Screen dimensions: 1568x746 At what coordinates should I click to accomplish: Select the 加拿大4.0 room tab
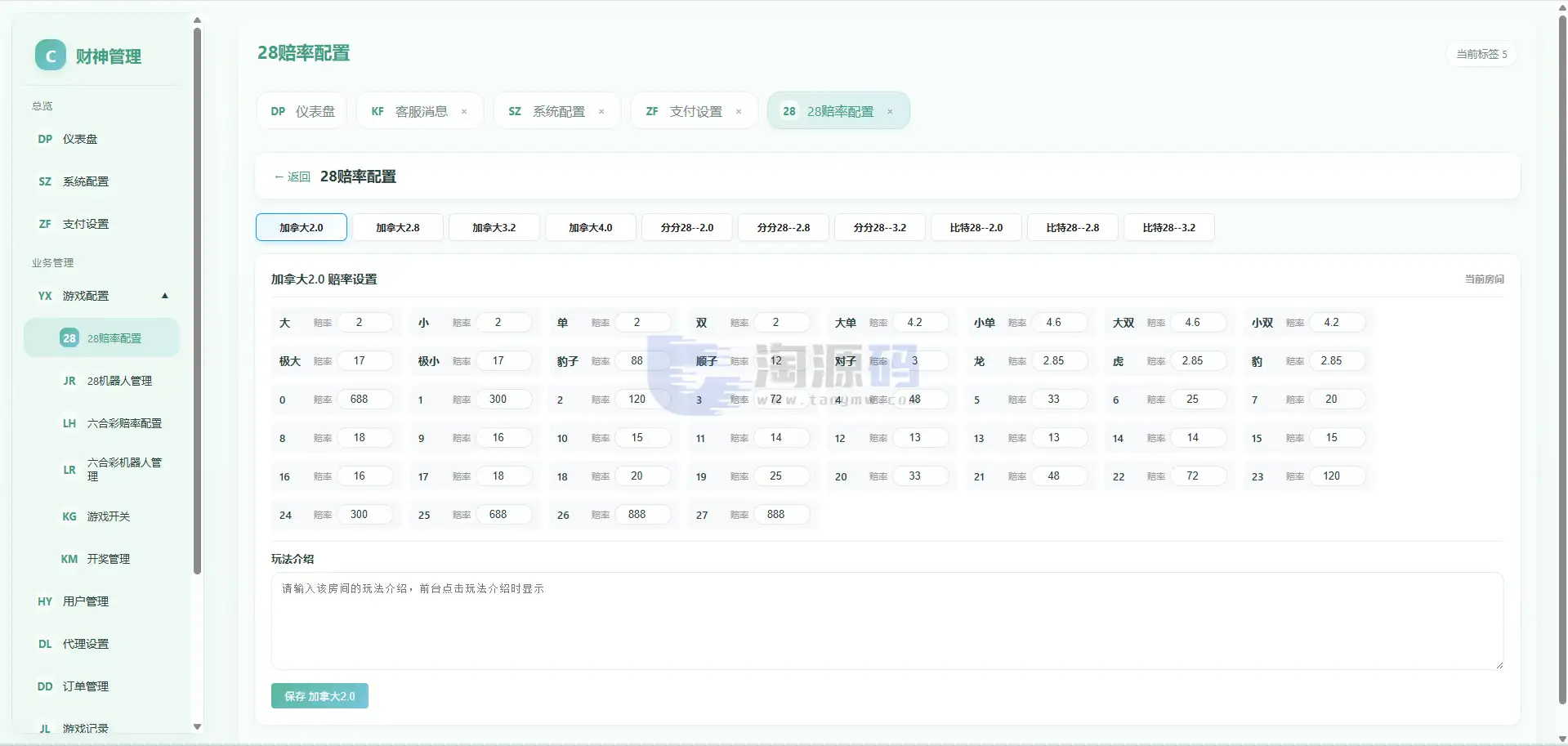point(591,227)
